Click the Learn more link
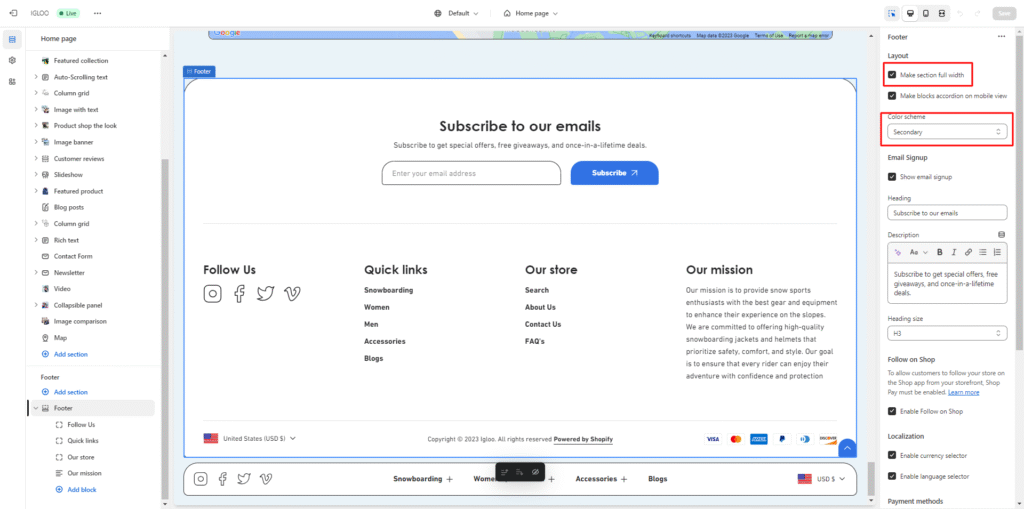 (x=964, y=392)
